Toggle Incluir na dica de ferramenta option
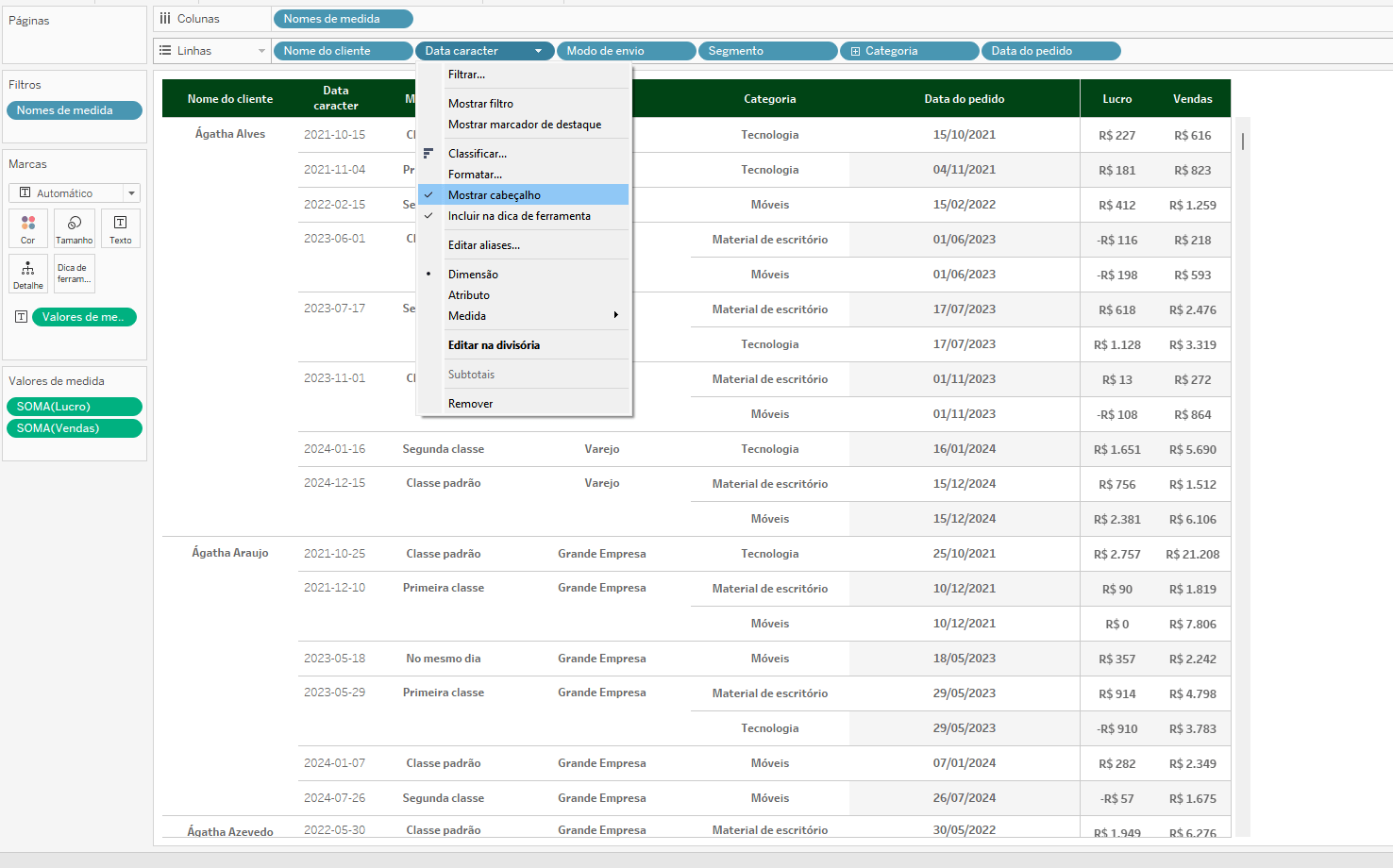Viewport: 1393px width, 868px height. [x=519, y=216]
